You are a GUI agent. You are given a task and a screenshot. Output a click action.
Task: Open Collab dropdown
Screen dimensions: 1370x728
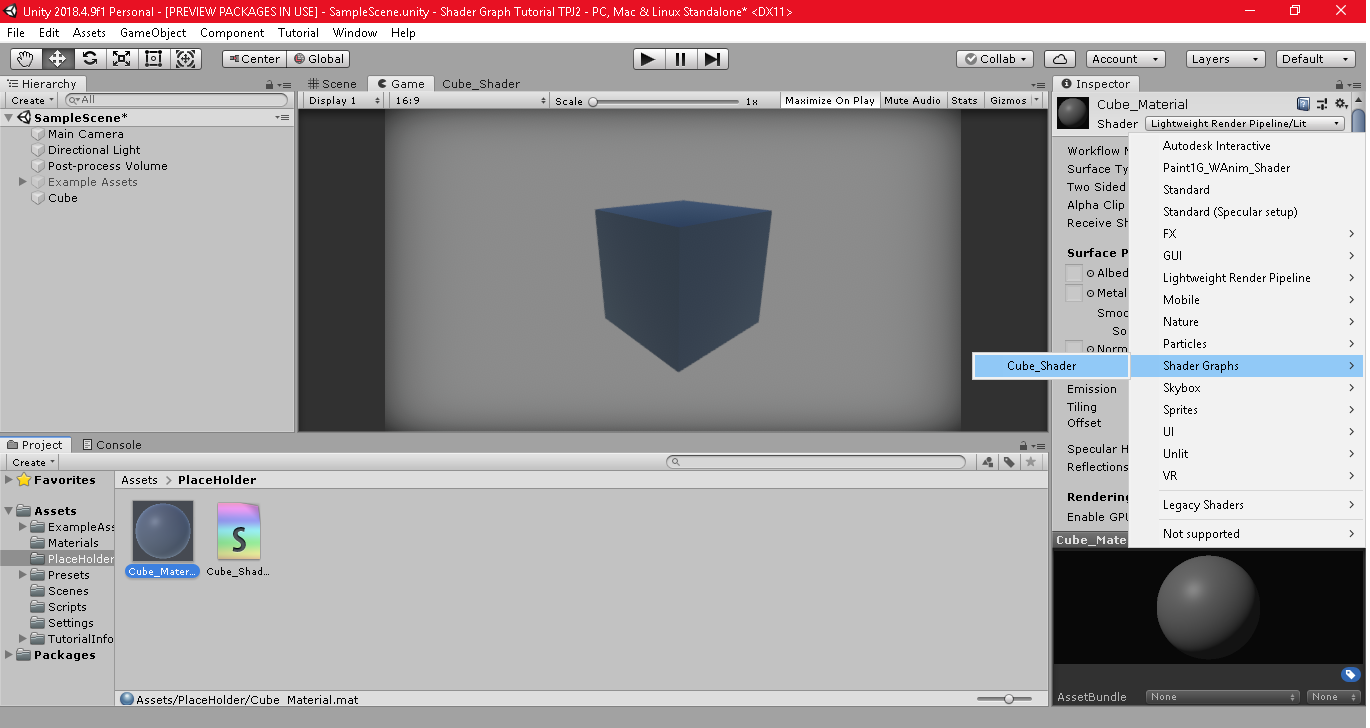tap(995, 59)
